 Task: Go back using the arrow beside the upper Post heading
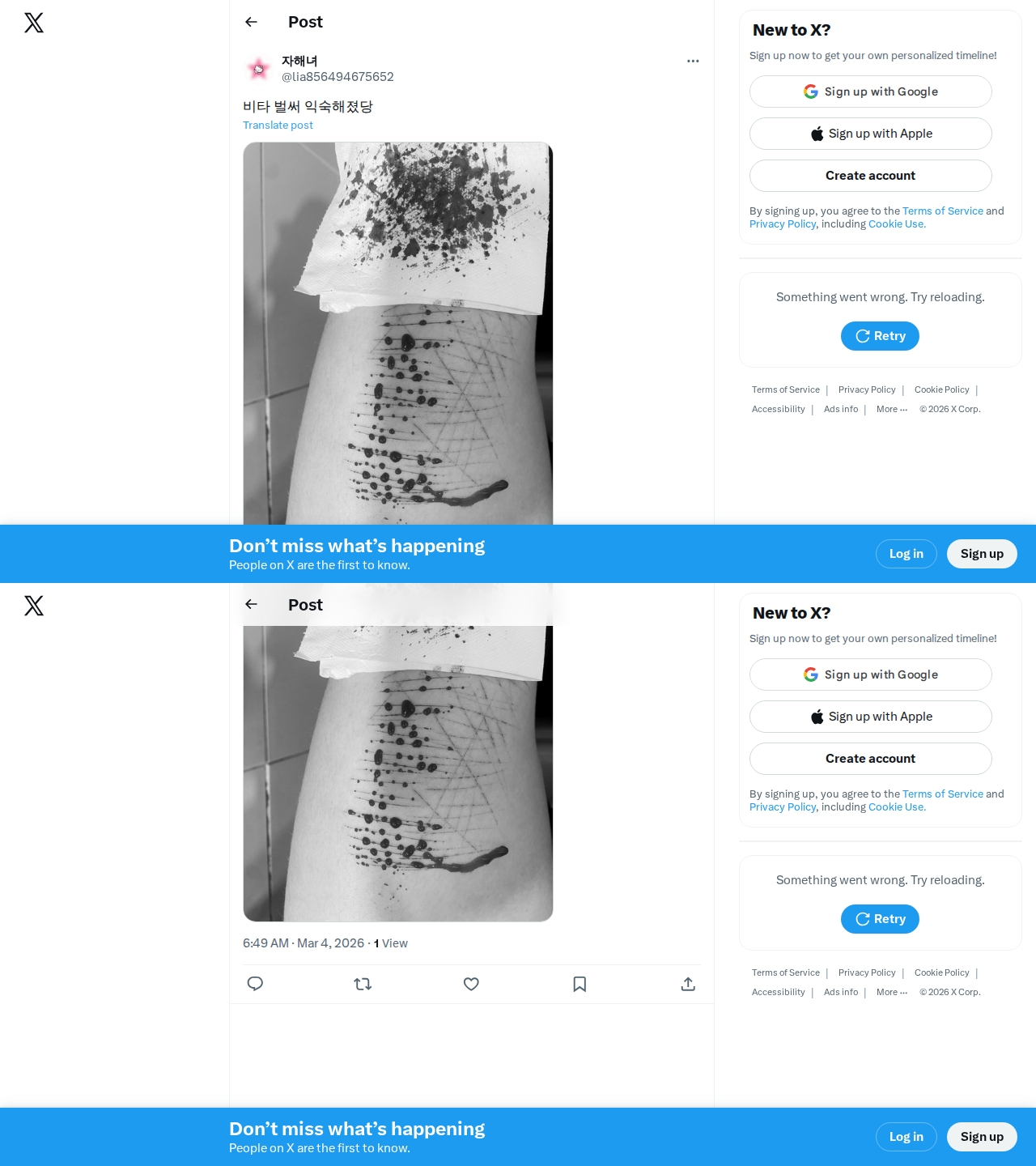(251, 22)
